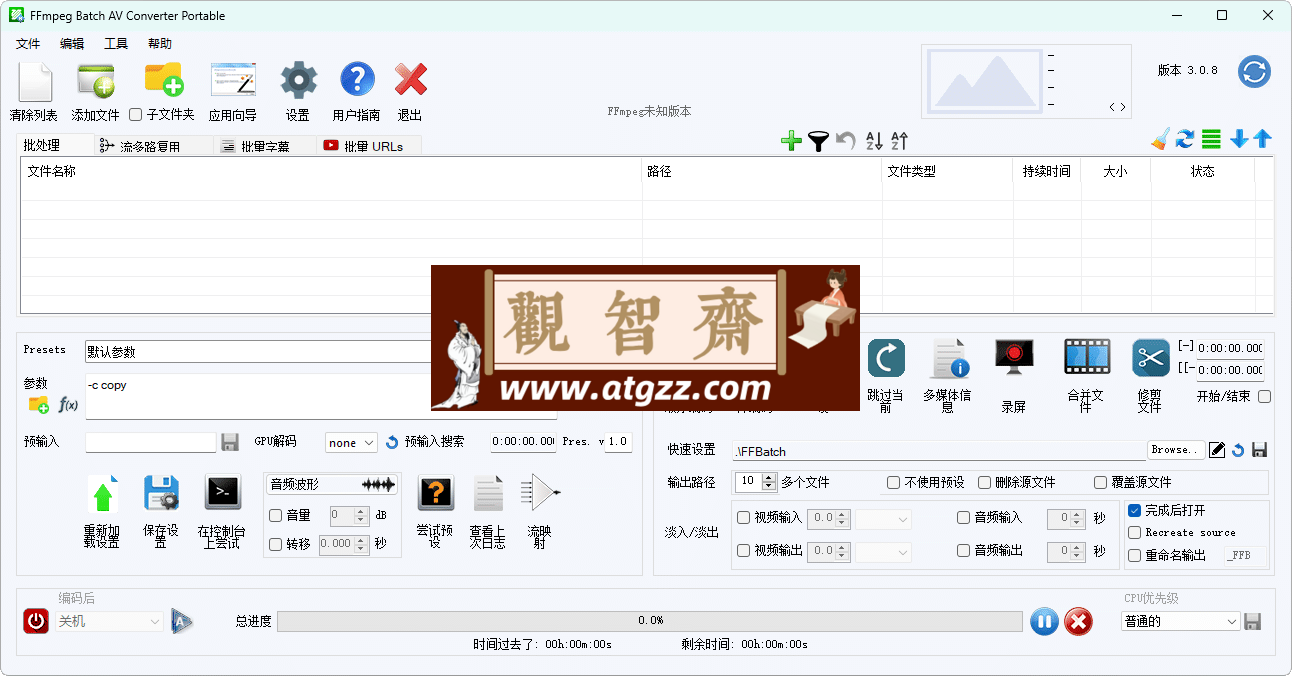Viewport: 1292px width, 676px height.
Task: Click the broom clean icon above the file list
Action: click(1160, 139)
